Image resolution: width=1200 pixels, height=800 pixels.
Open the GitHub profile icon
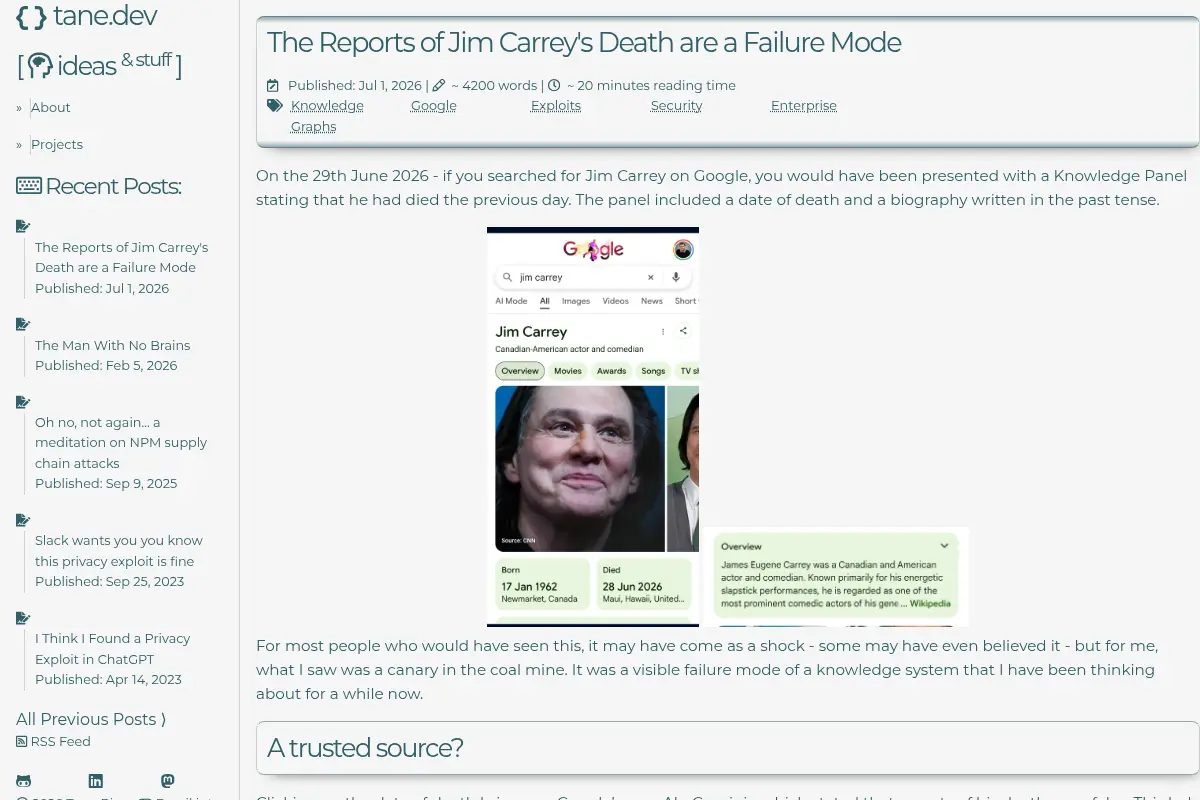click(23, 781)
